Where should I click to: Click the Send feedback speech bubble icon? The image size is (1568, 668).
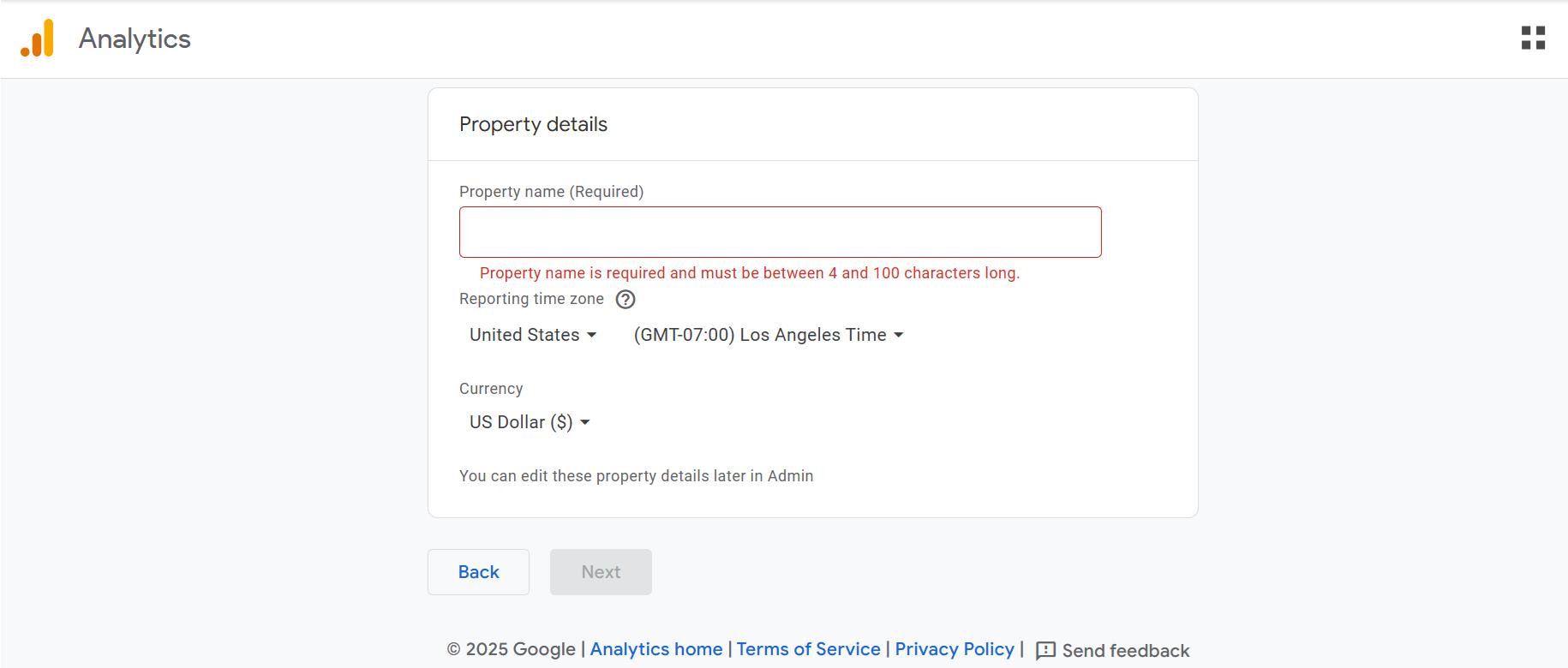pos(1045,651)
